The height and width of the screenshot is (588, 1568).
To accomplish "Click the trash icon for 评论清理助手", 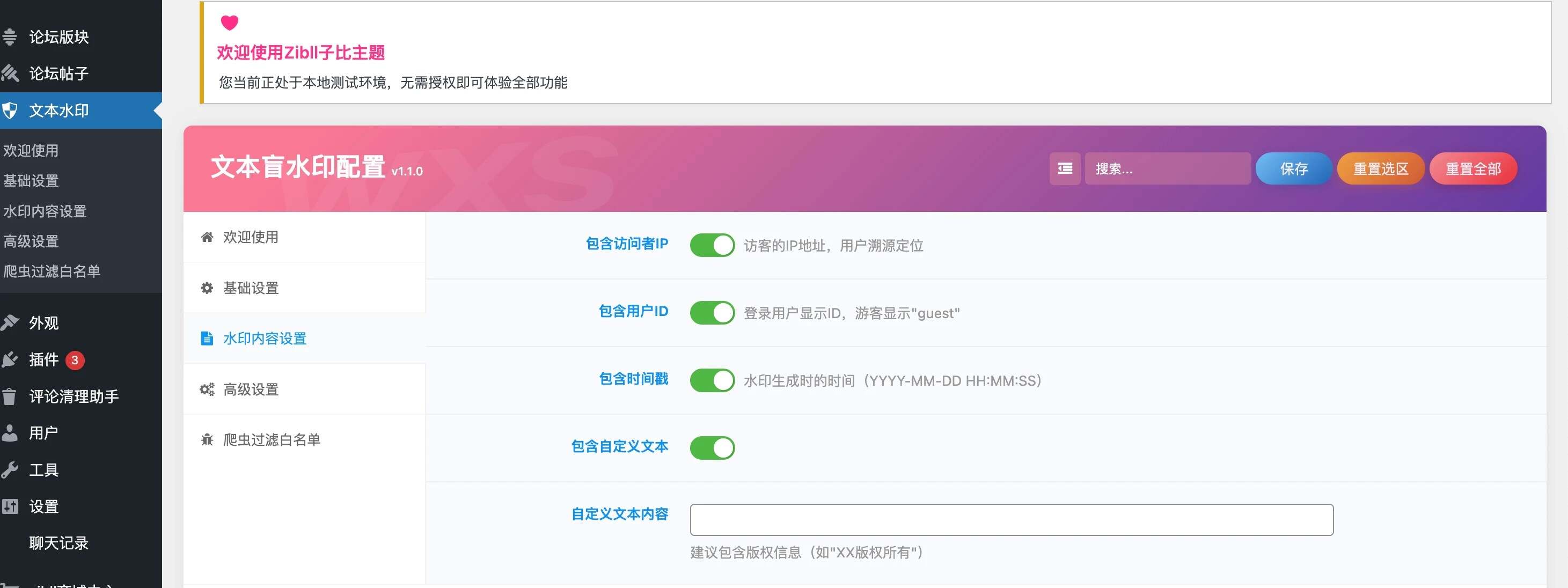I will pyautogui.click(x=10, y=397).
